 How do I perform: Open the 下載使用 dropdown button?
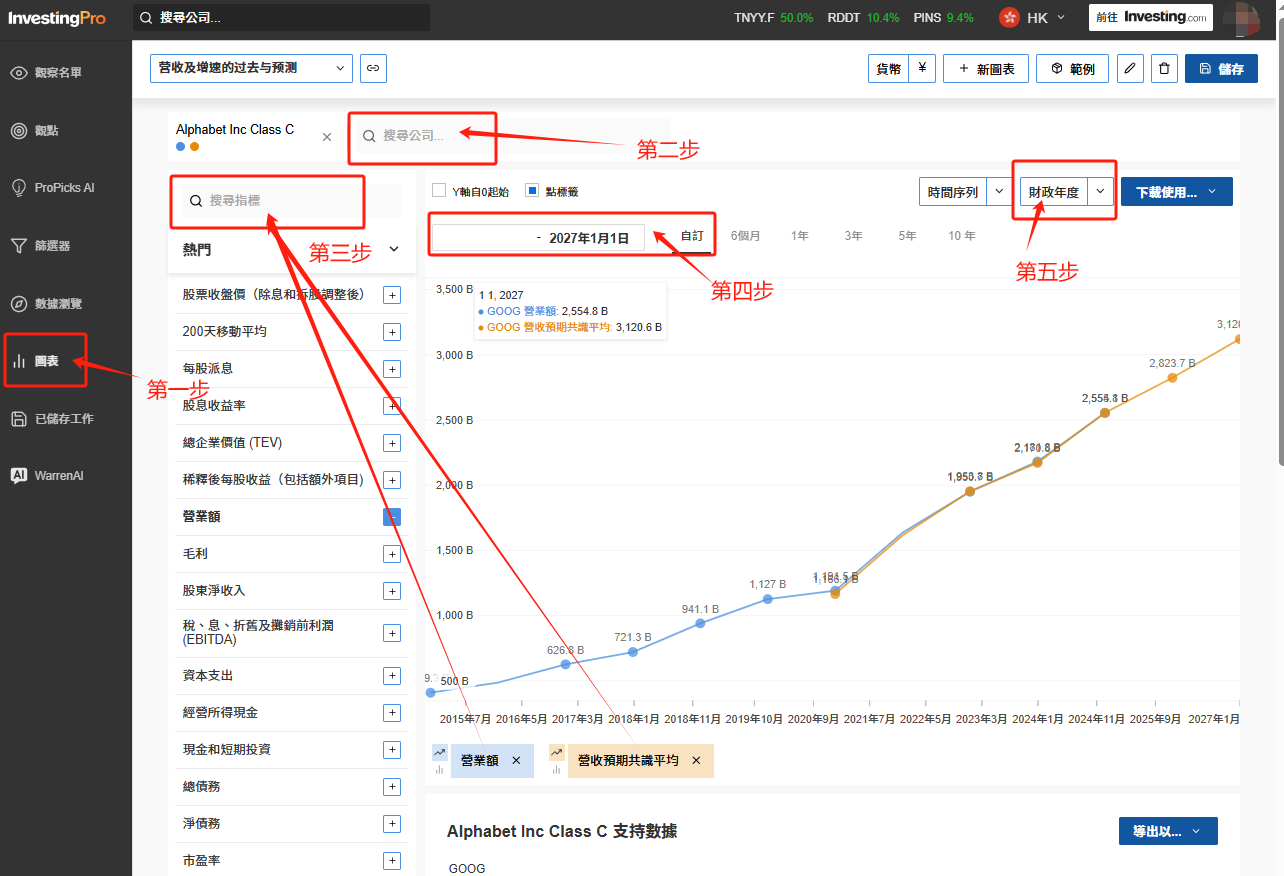1176,192
